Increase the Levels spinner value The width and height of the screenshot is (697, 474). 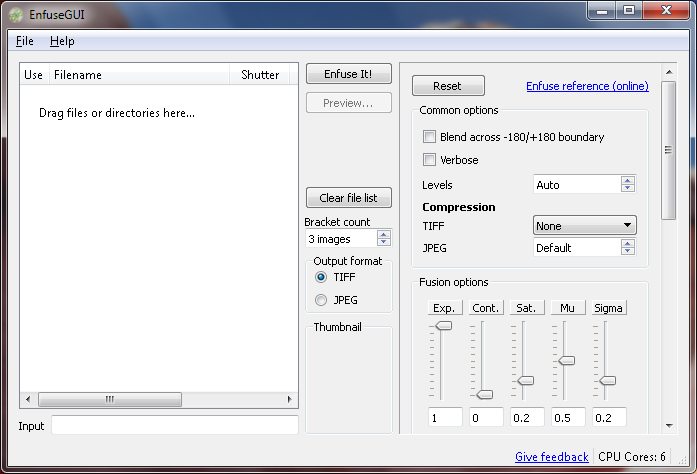tap(628, 180)
